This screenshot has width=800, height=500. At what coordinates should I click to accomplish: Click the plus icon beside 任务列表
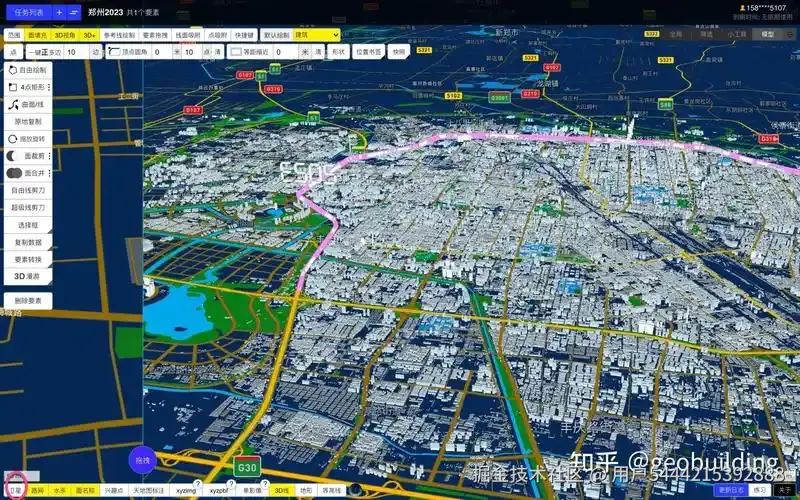pos(59,12)
